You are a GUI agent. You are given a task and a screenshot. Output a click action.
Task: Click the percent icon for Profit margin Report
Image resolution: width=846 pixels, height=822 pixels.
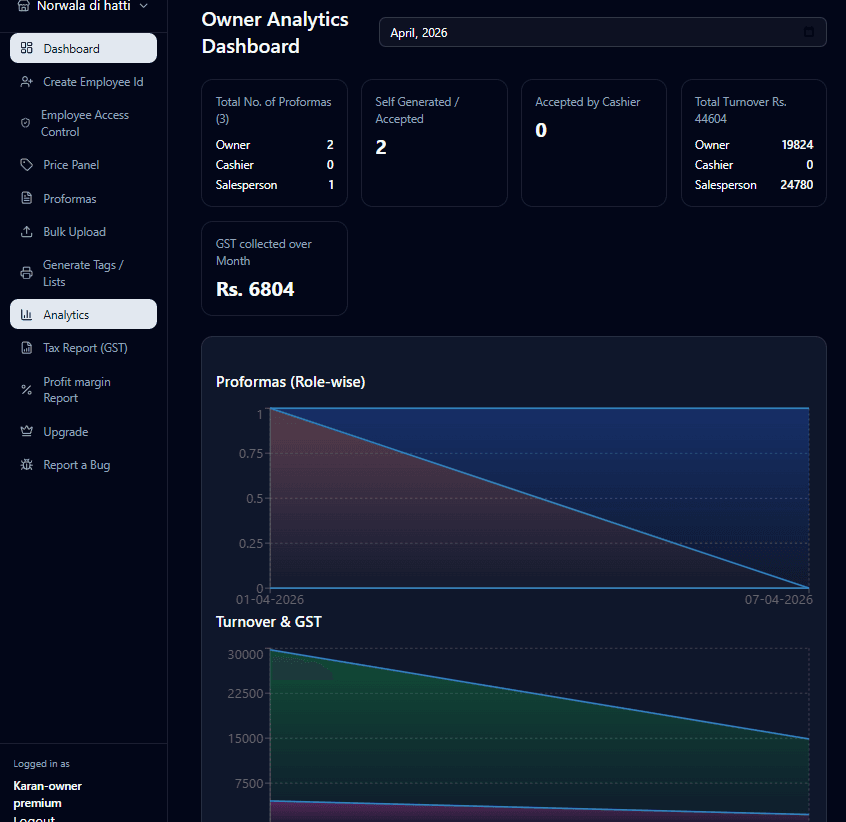pyautogui.click(x=26, y=390)
